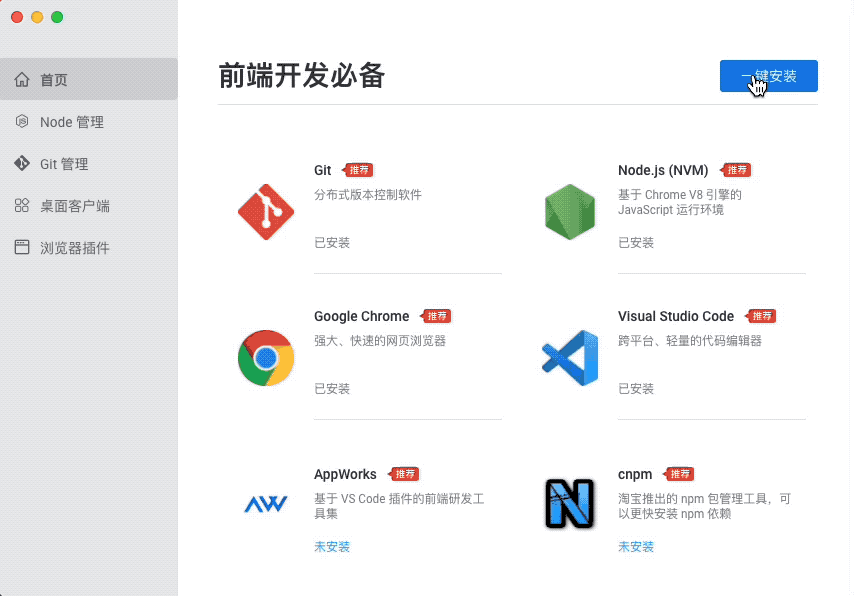The height and width of the screenshot is (596, 854).
Task: Open the 浏览器插件 section
Action: point(76,248)
